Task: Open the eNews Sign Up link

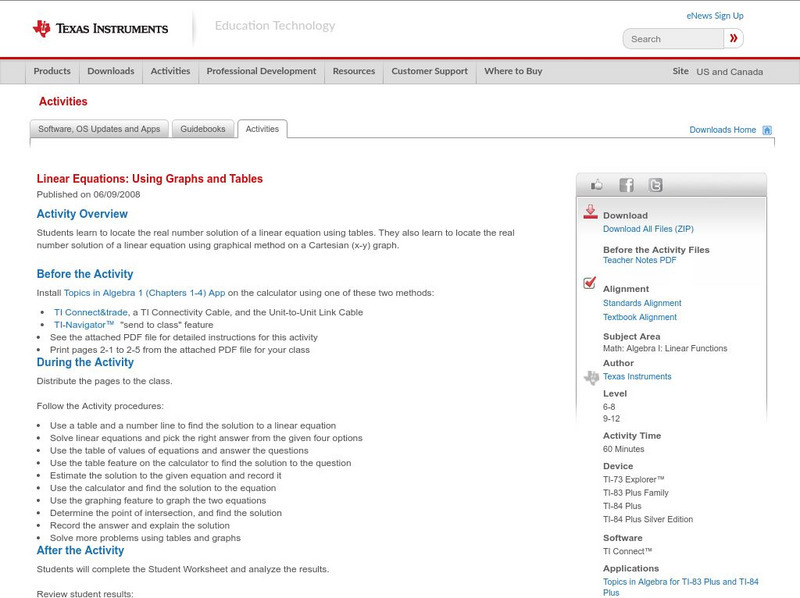Action: [715, 16]
